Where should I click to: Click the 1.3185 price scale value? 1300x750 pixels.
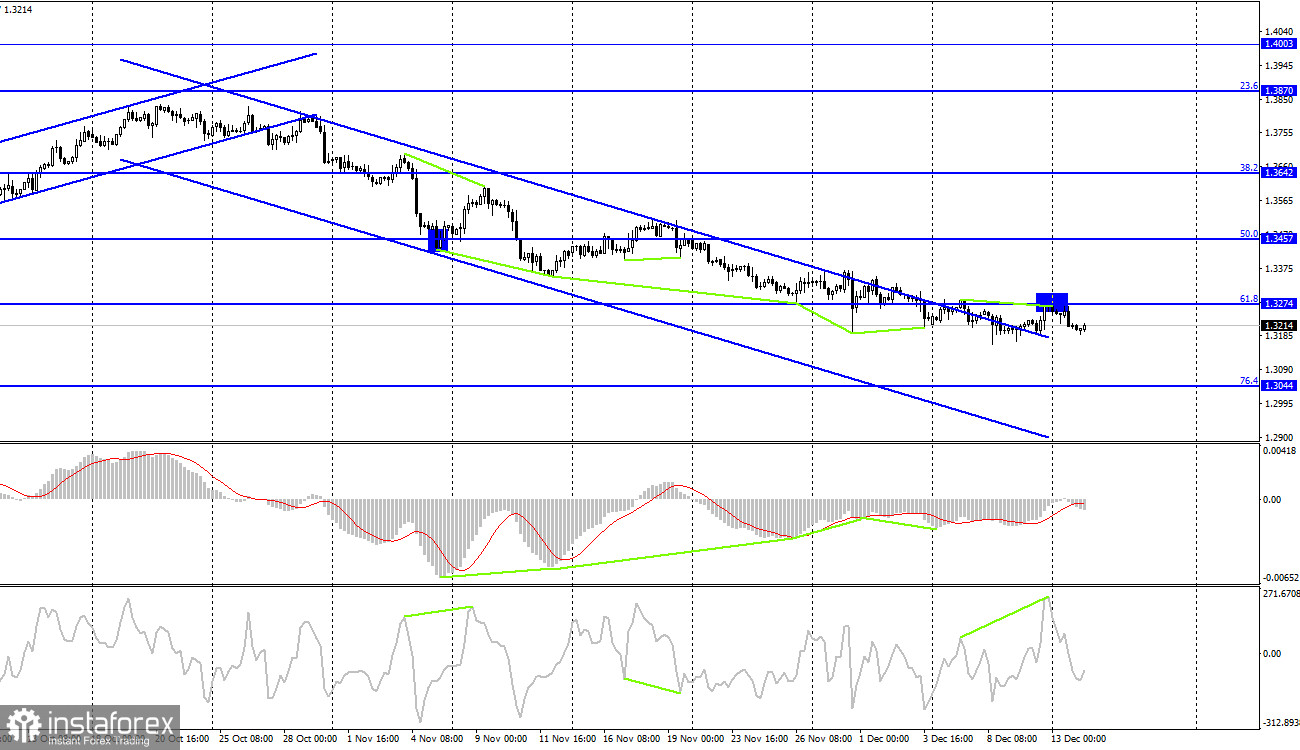coord(1280,336)
